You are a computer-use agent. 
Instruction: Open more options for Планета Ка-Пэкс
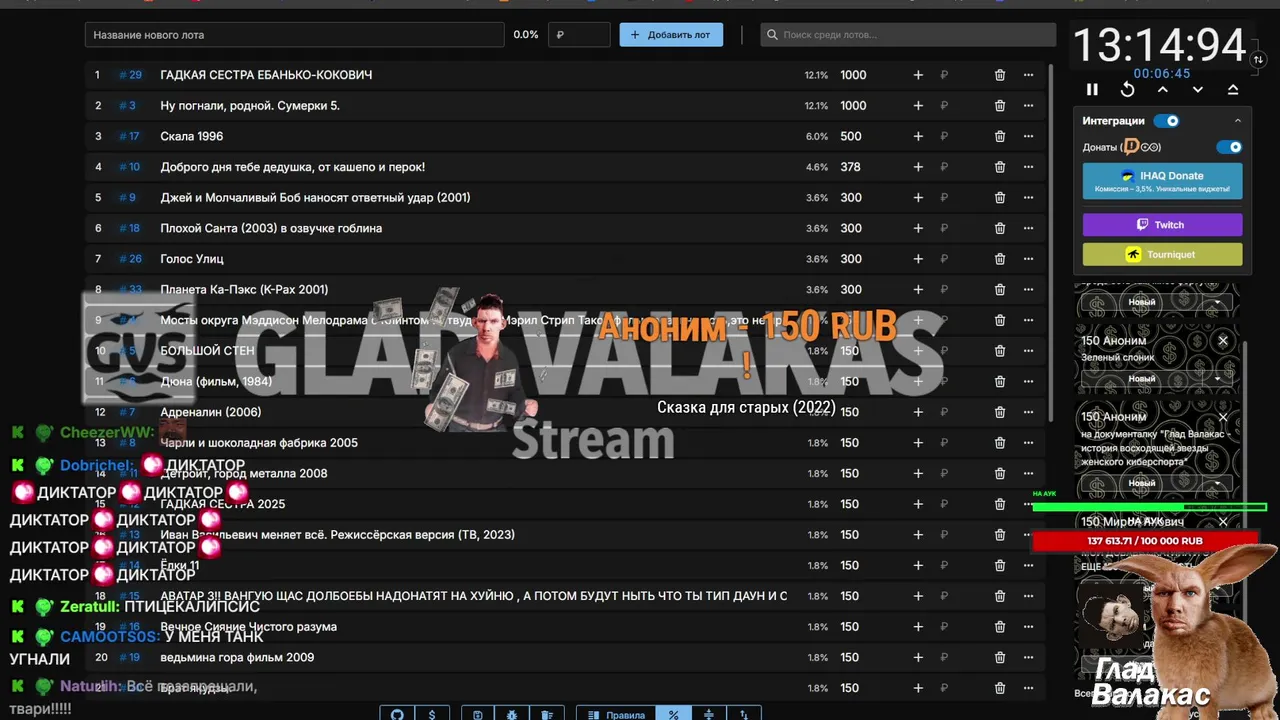coord(1028,290)
